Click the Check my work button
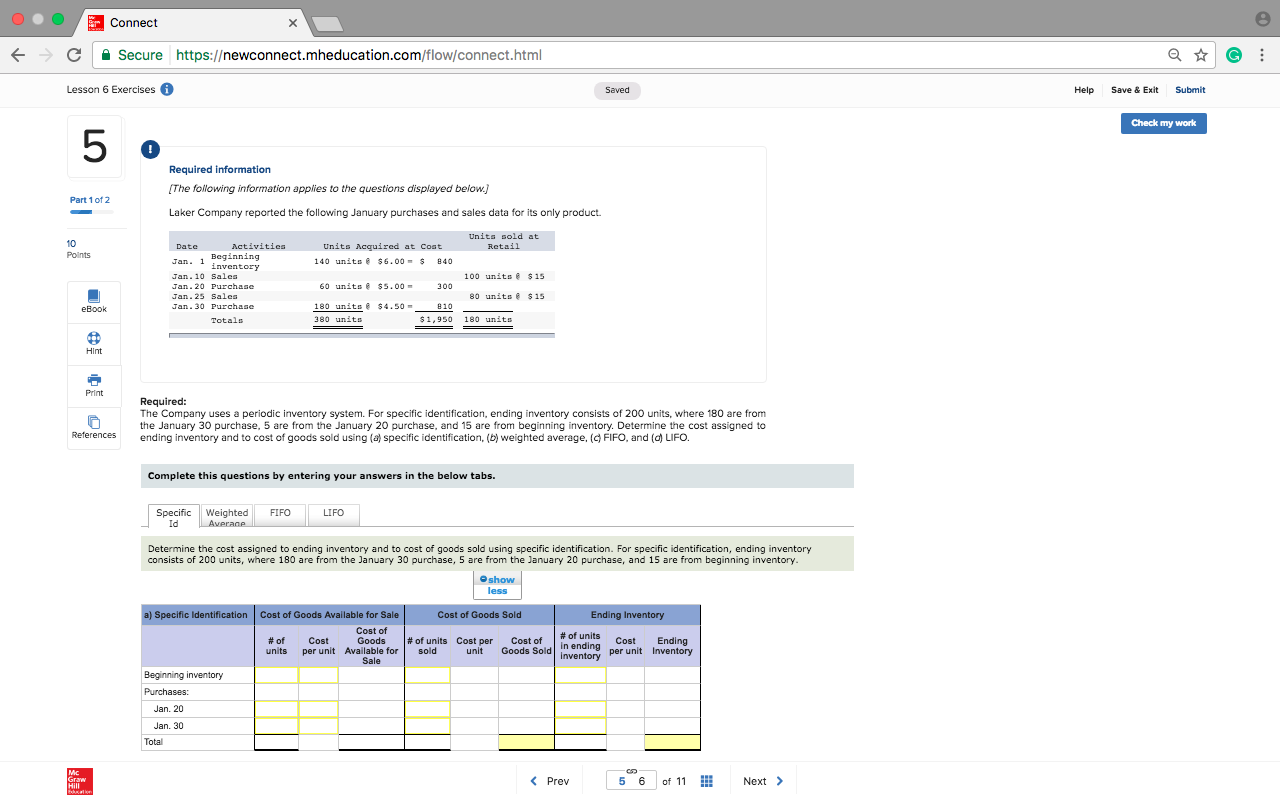 coord(1163,123)
